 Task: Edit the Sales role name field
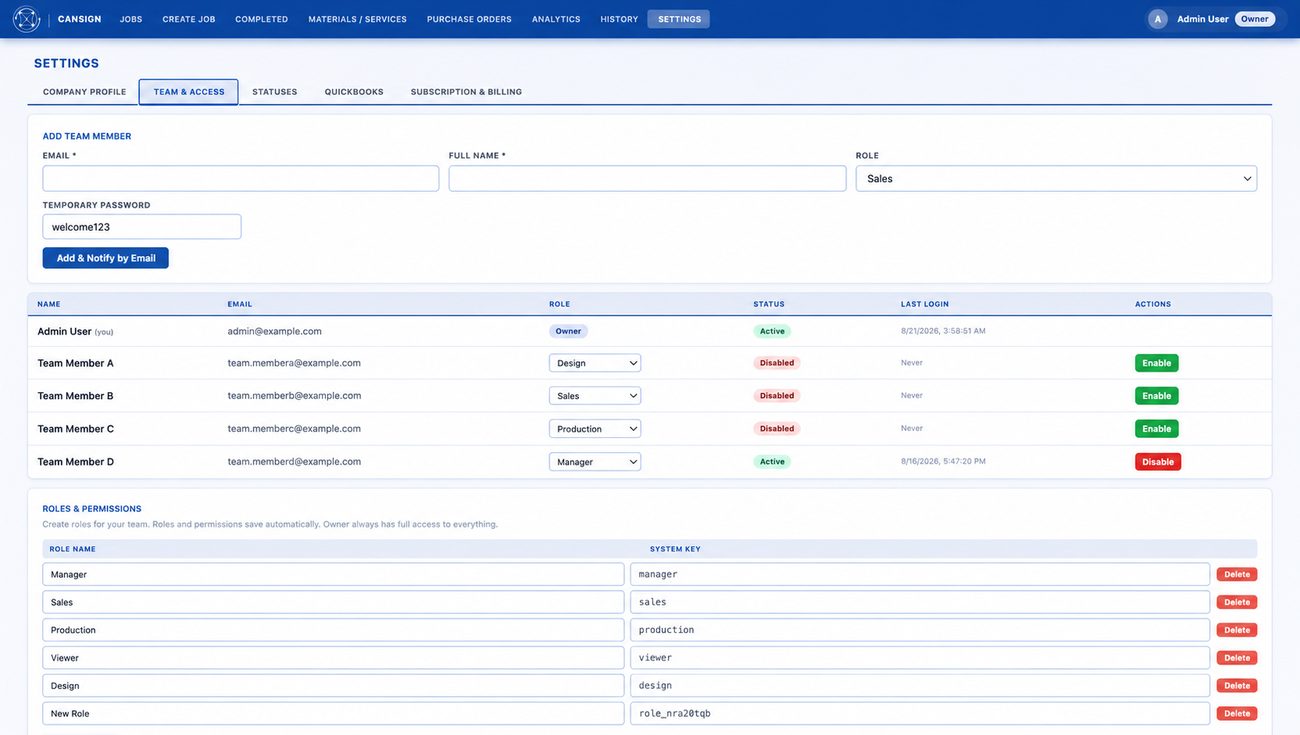tap(333, 602)
